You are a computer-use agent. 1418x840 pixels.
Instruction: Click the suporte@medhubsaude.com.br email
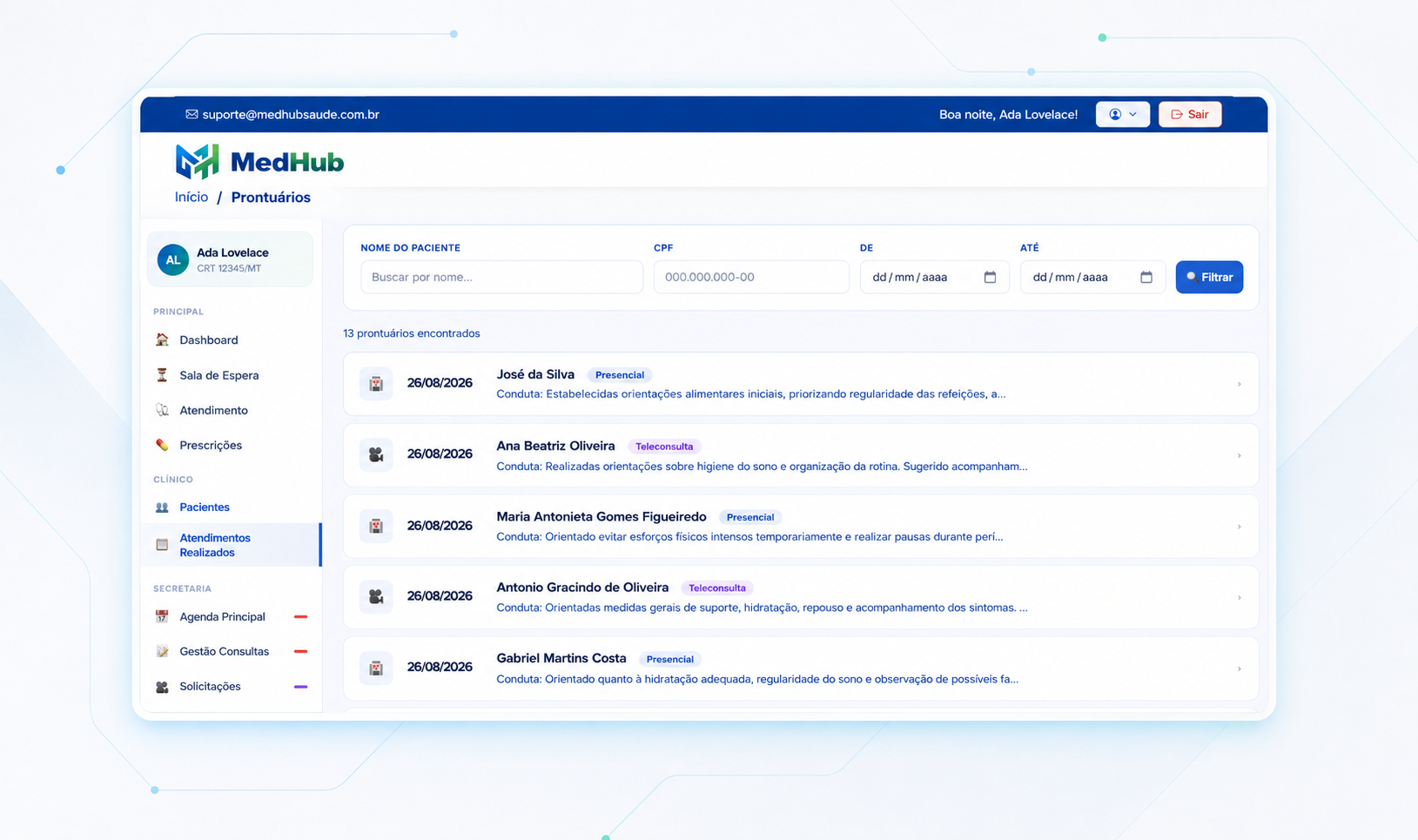coord(291,114)
